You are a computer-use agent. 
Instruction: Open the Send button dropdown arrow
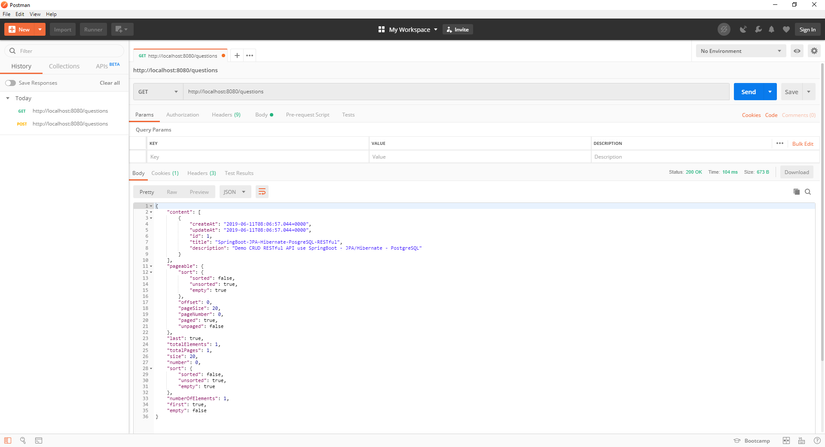point(770,92)
